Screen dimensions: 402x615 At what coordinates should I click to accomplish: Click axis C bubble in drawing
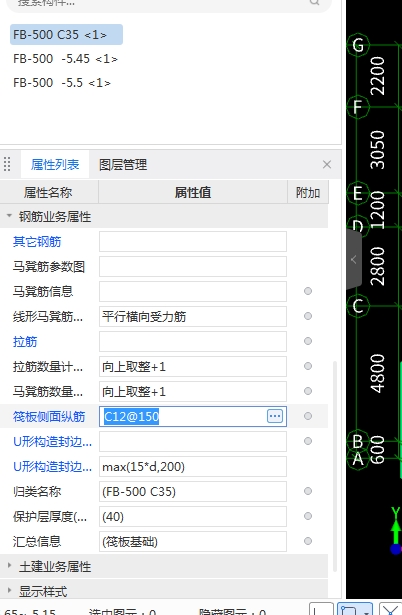click(x=358, y=306)
